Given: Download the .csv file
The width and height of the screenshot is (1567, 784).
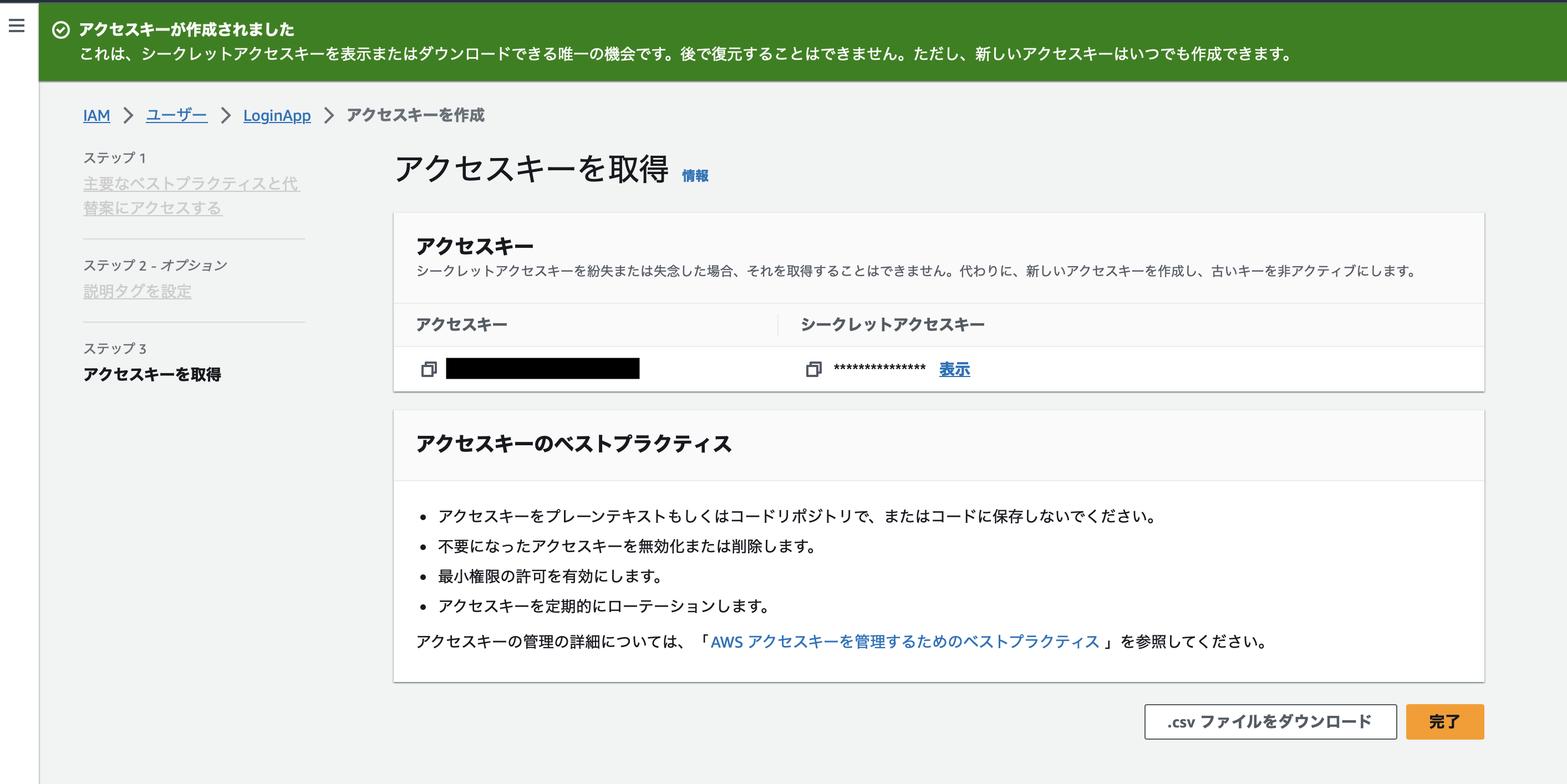Looking at the screenshot, I should coord(1270,721).
